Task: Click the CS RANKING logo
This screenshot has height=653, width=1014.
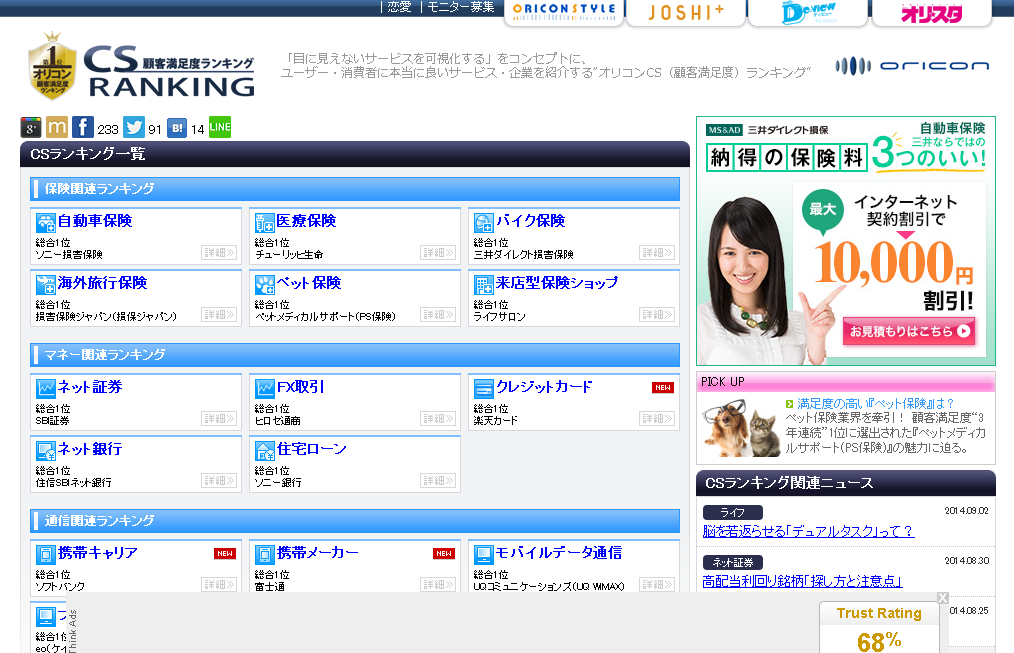Action: click(x=141, y=68)
